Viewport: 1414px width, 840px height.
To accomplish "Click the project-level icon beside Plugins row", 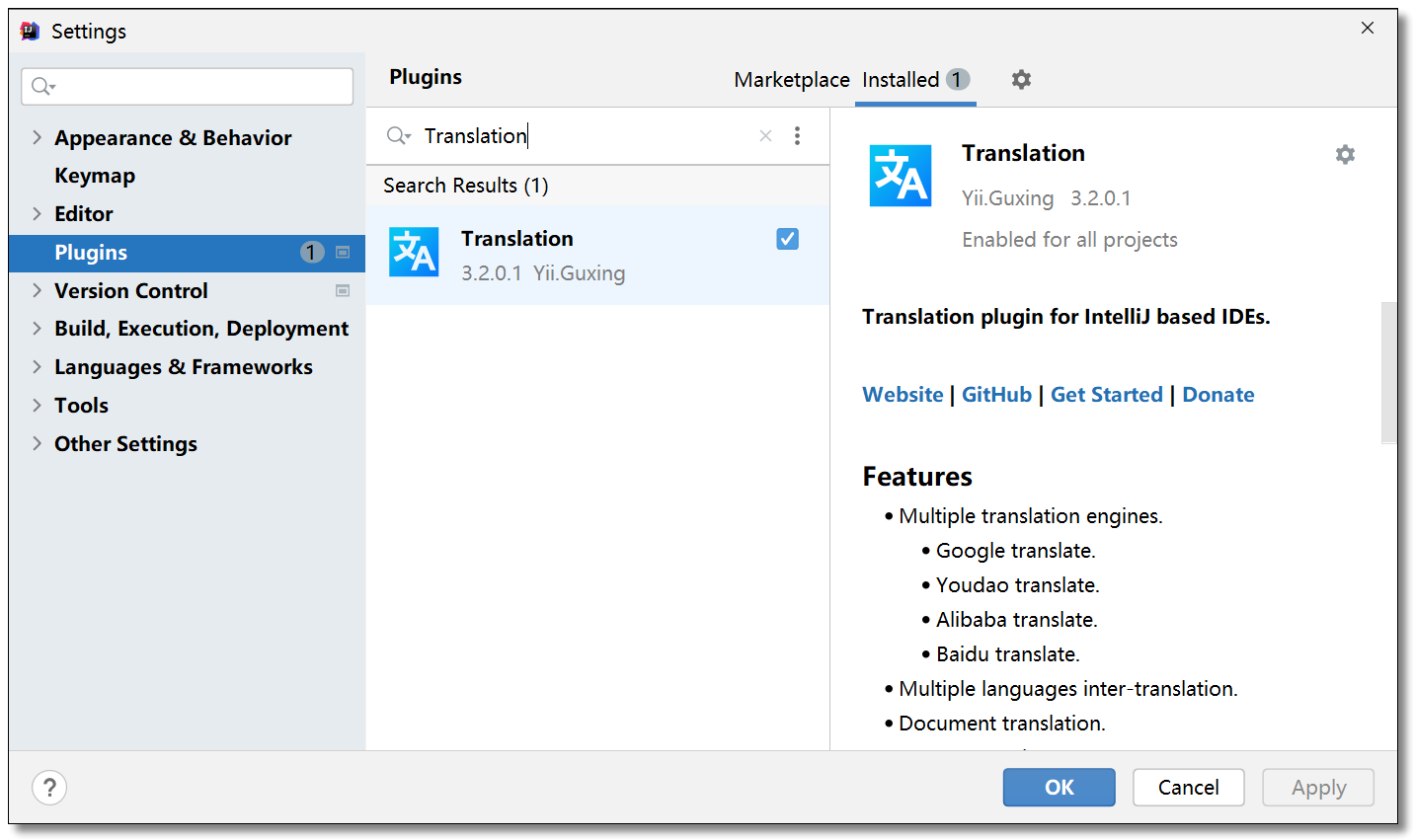I will [343, 253].
